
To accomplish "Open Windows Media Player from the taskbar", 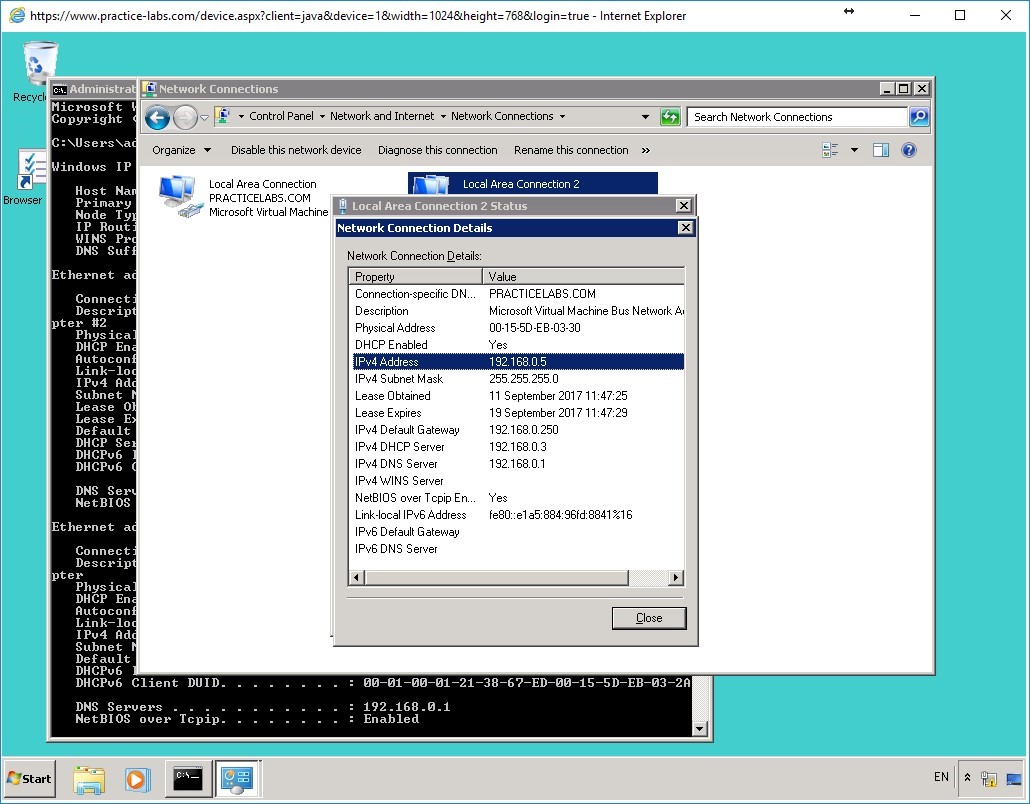I will point(138,778).
